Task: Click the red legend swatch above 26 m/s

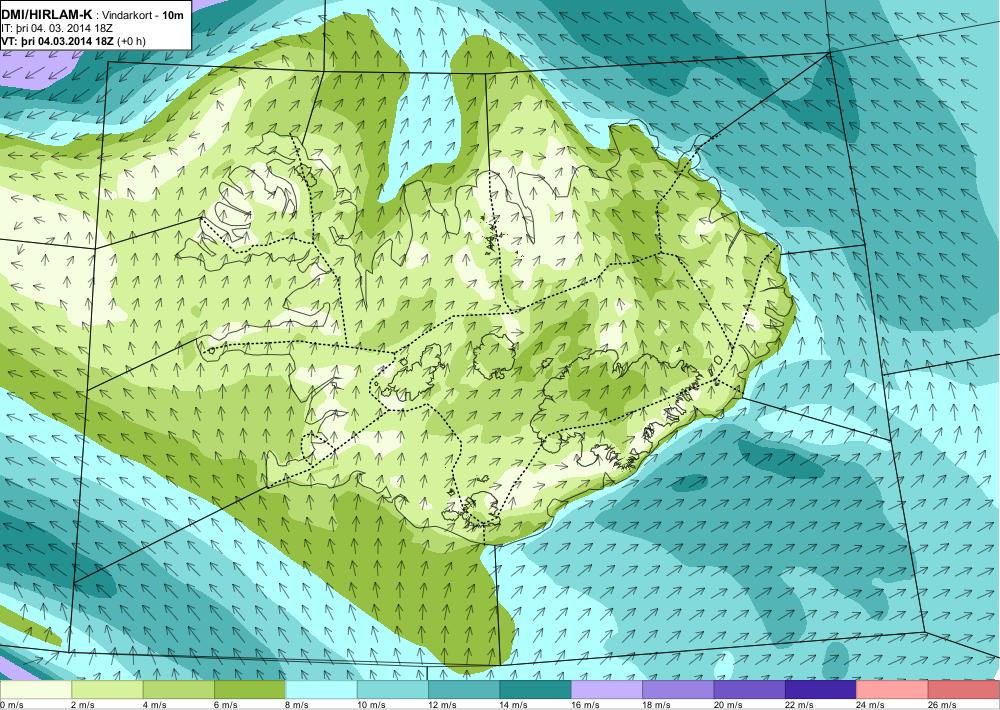Action: (x=964, y=690)
